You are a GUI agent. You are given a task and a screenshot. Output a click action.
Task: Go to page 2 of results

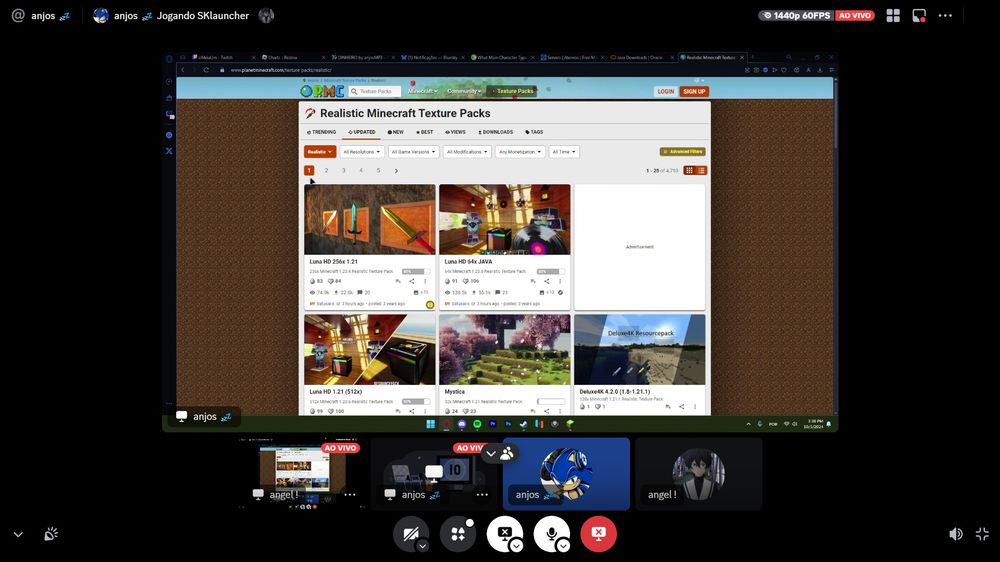click(x=327, y=170)
